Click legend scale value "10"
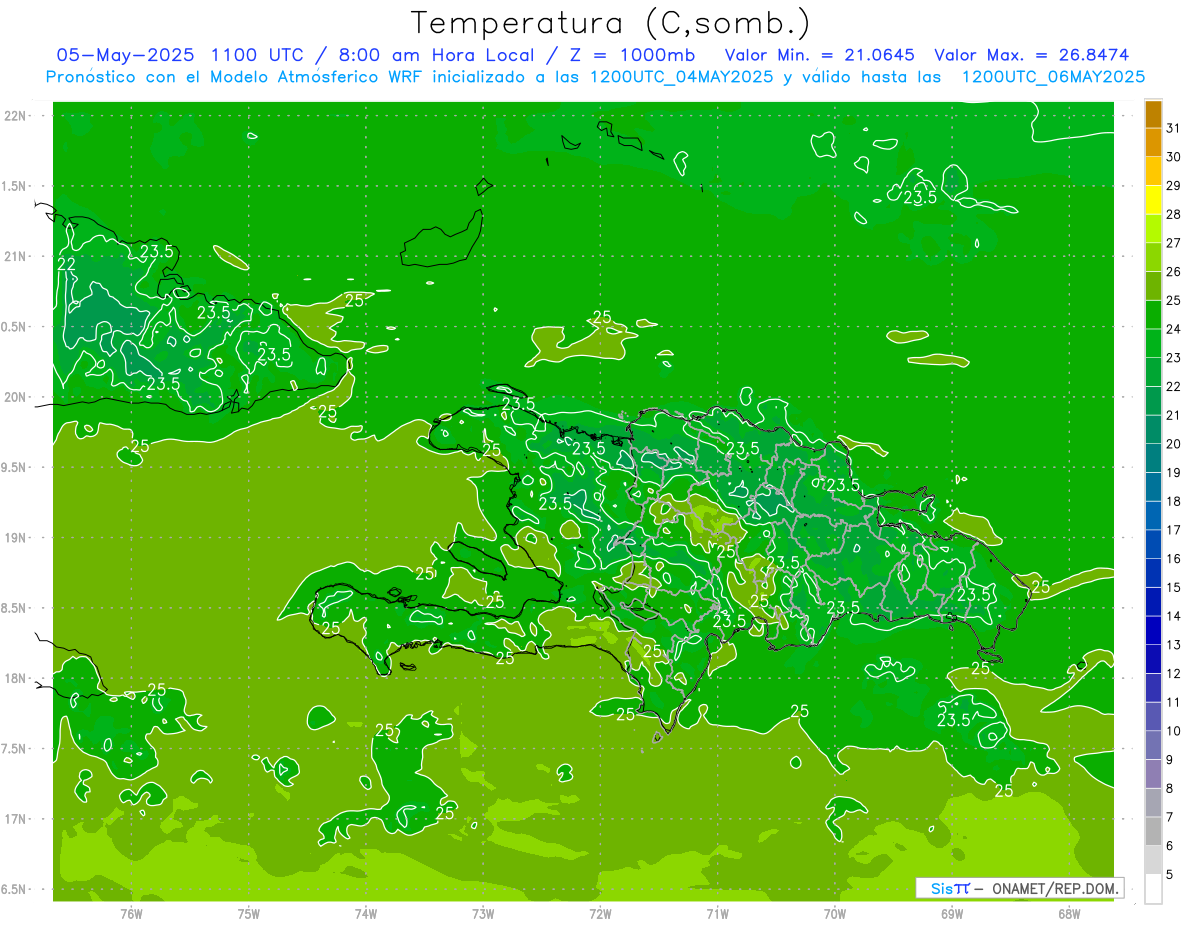 (1173, 731)
